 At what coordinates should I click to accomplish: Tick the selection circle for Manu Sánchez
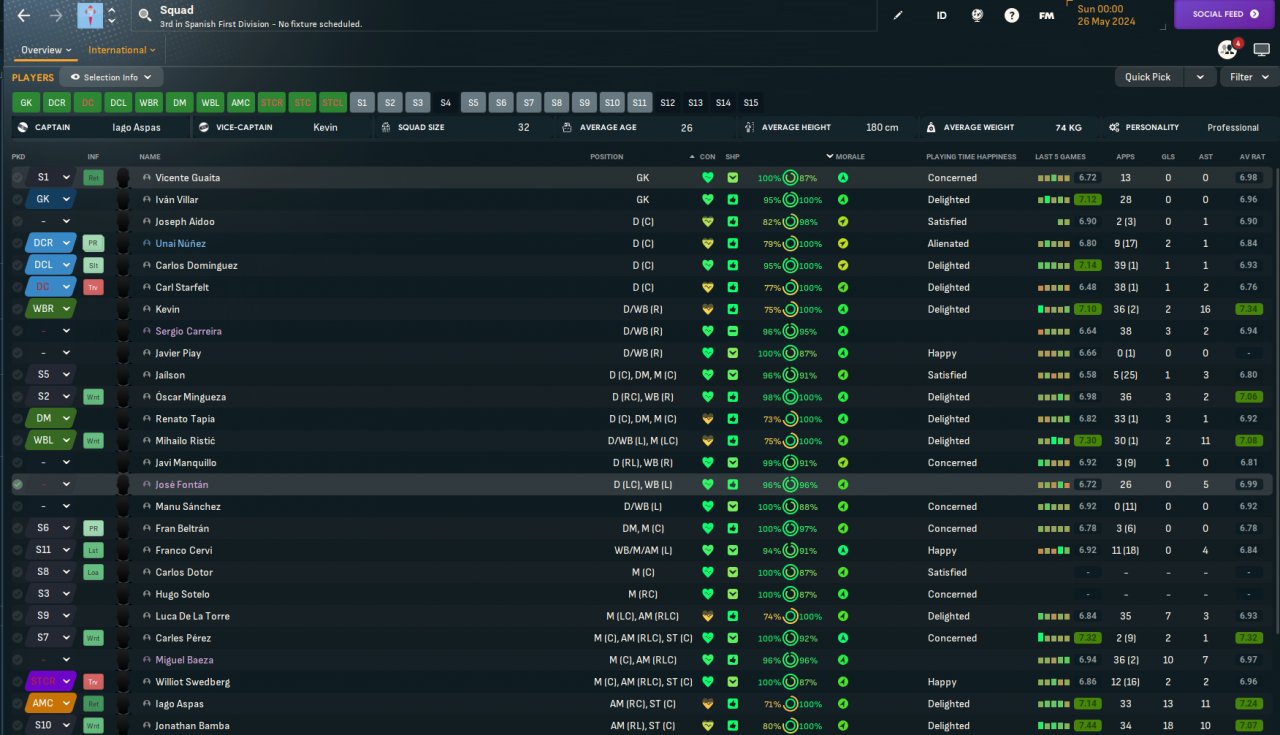pos(17,507)
